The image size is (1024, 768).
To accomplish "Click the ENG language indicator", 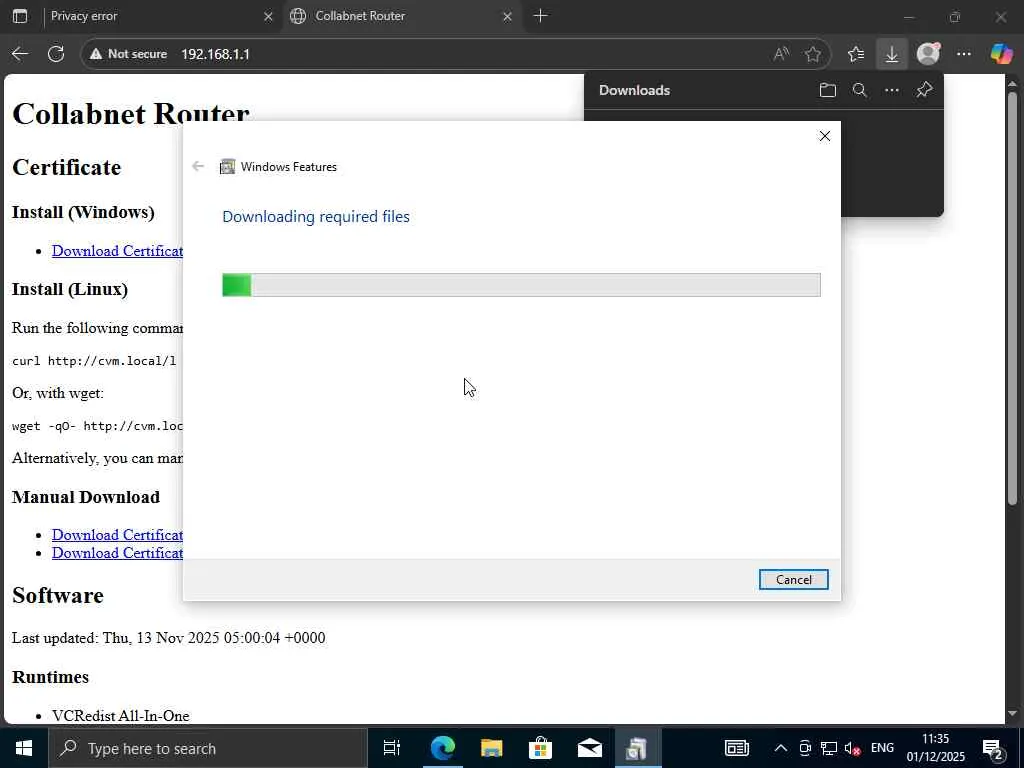I will tap(882, 748).
